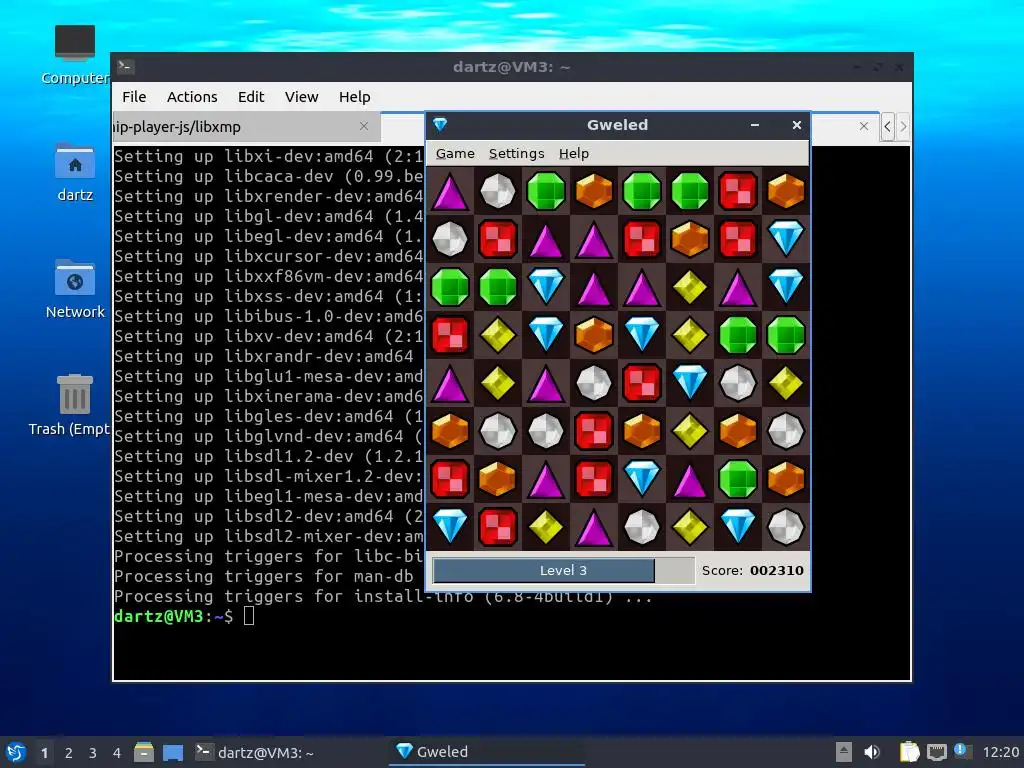
Task: Switch to workspace 1
Action: [44, 753]
